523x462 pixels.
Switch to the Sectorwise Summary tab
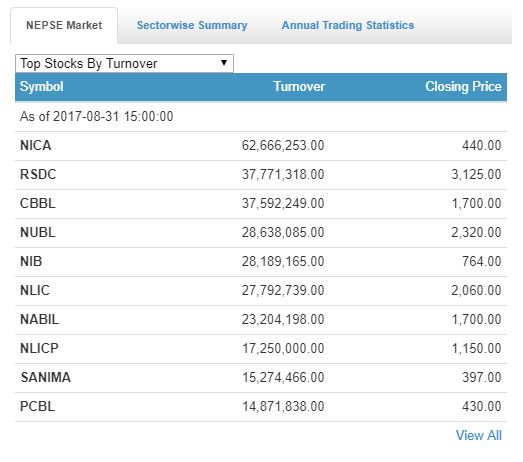click(192, 25)
